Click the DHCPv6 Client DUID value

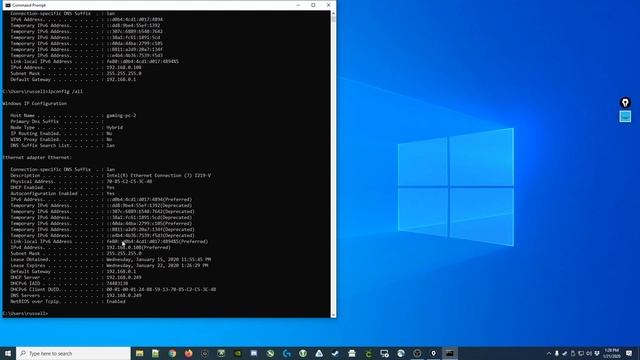click(x=161, y=289)
